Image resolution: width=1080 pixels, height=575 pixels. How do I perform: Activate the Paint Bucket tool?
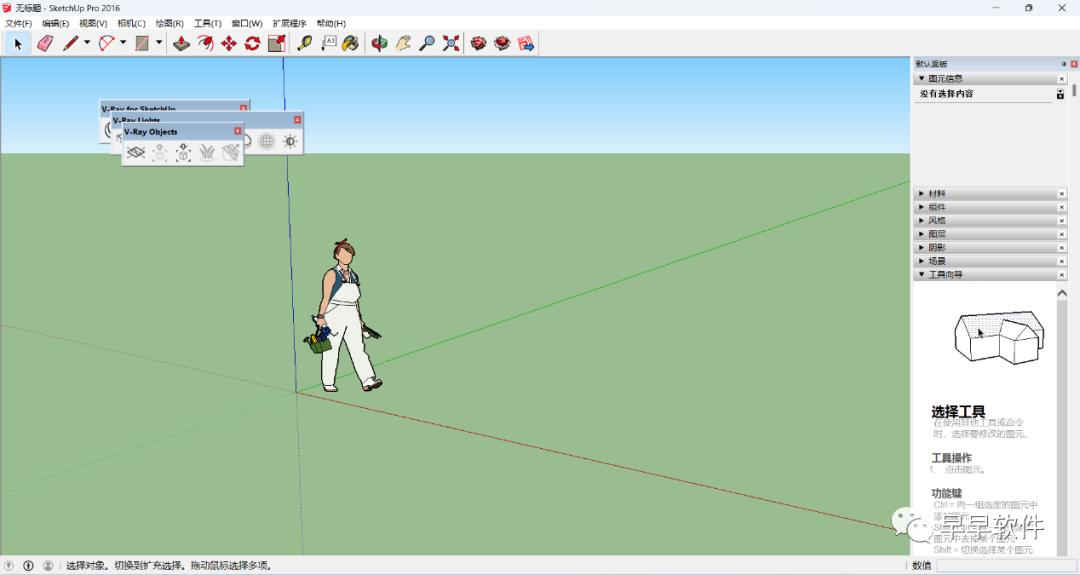pyautogui.click(x=351, y=43)
